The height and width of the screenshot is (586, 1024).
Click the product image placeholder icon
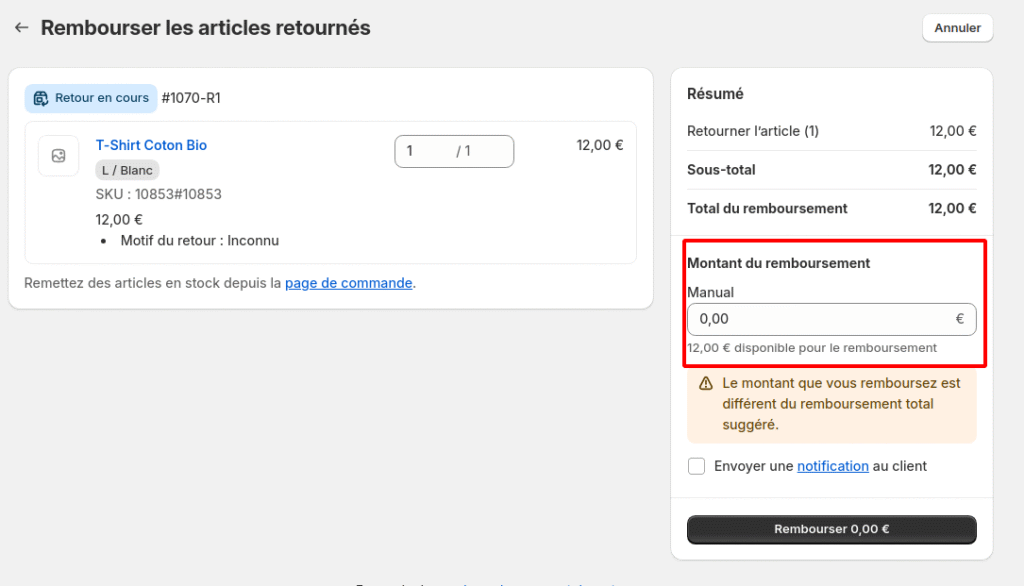58,156
